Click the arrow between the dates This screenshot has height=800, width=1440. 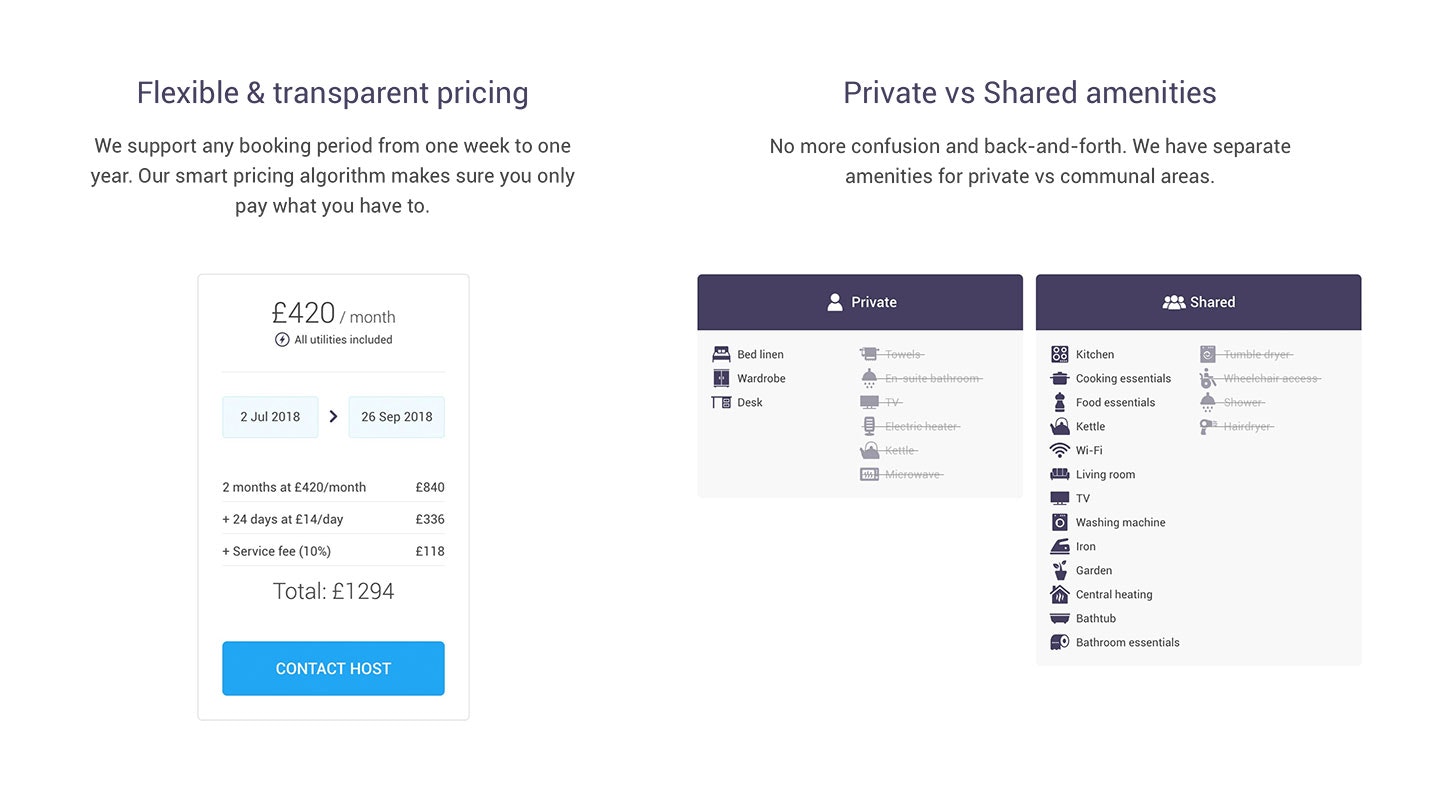[x=333, y=417]
